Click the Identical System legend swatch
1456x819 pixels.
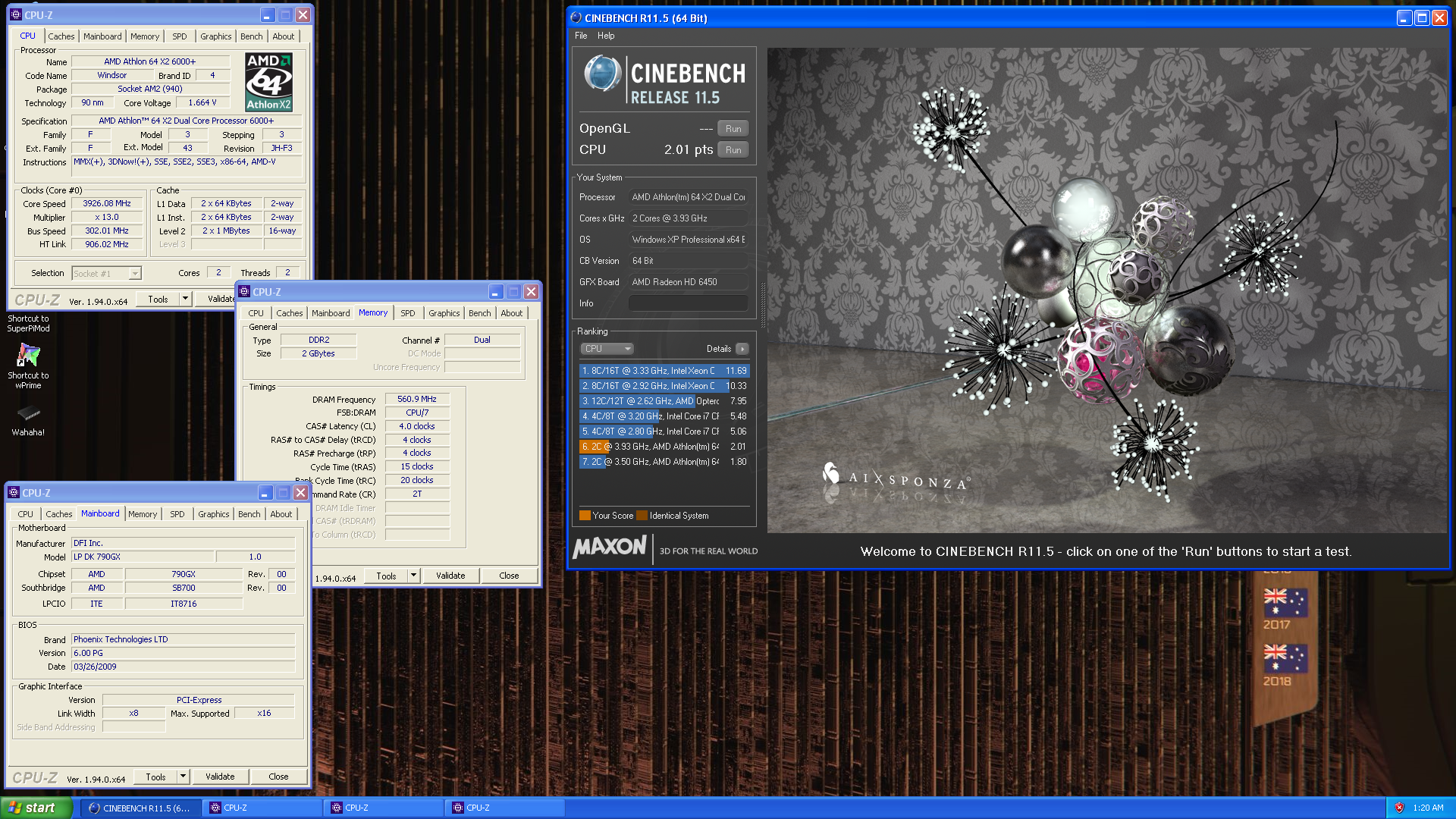click(642, 516)
